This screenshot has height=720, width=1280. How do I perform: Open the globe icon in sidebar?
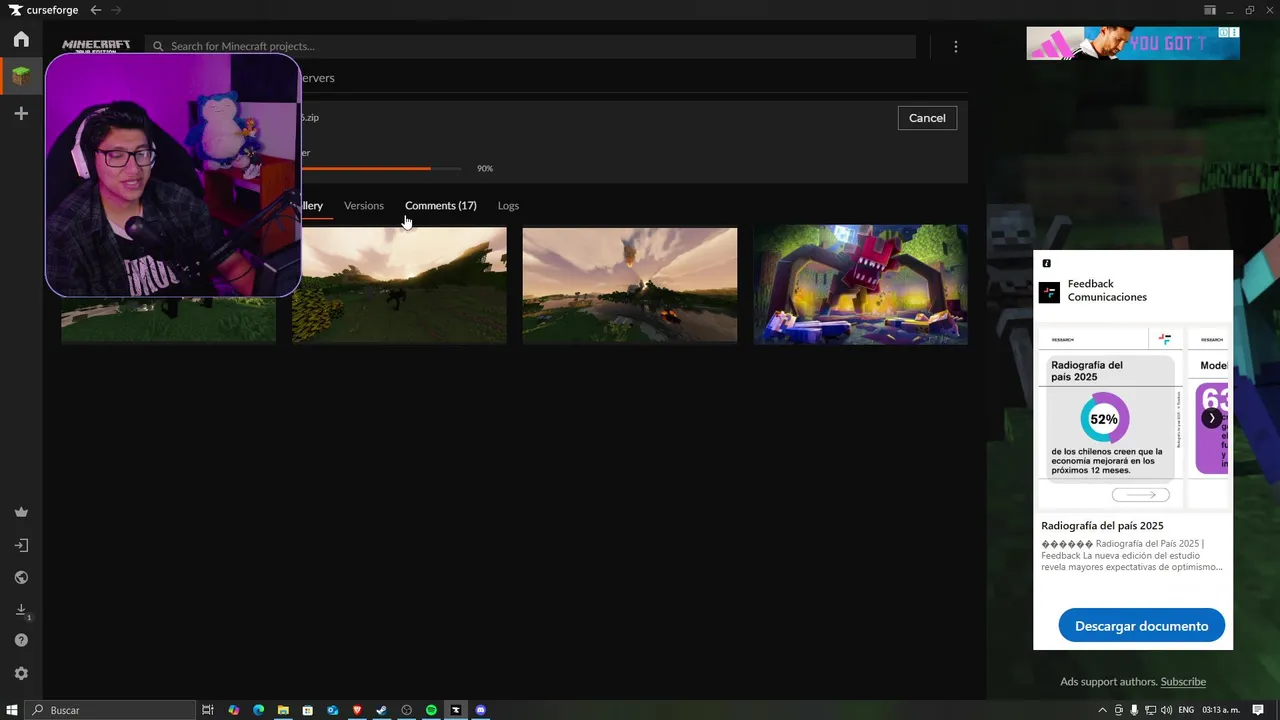(x=21, y=578)
